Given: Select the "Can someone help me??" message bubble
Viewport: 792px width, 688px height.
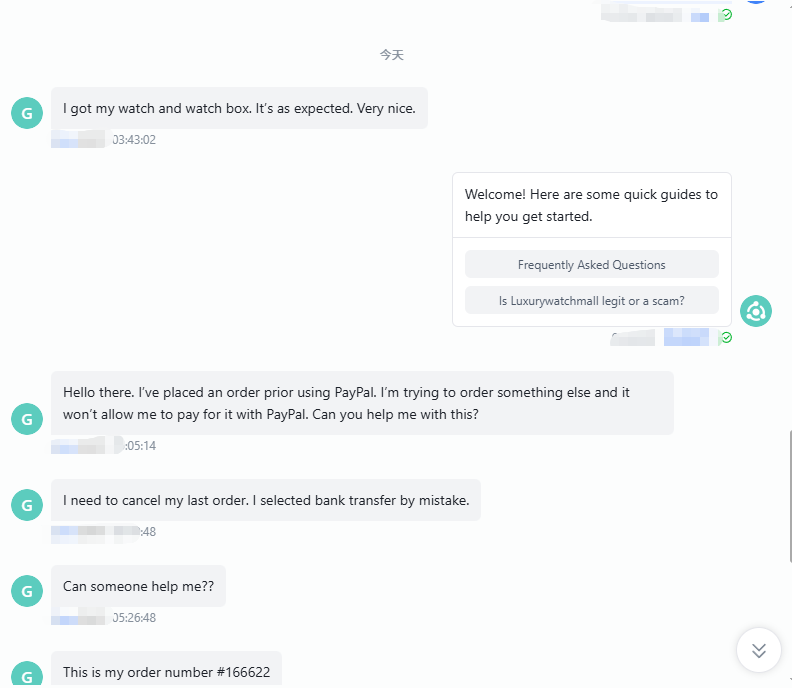Looking at the screenshot, I should pyautogui.click(x=138, y=586).
